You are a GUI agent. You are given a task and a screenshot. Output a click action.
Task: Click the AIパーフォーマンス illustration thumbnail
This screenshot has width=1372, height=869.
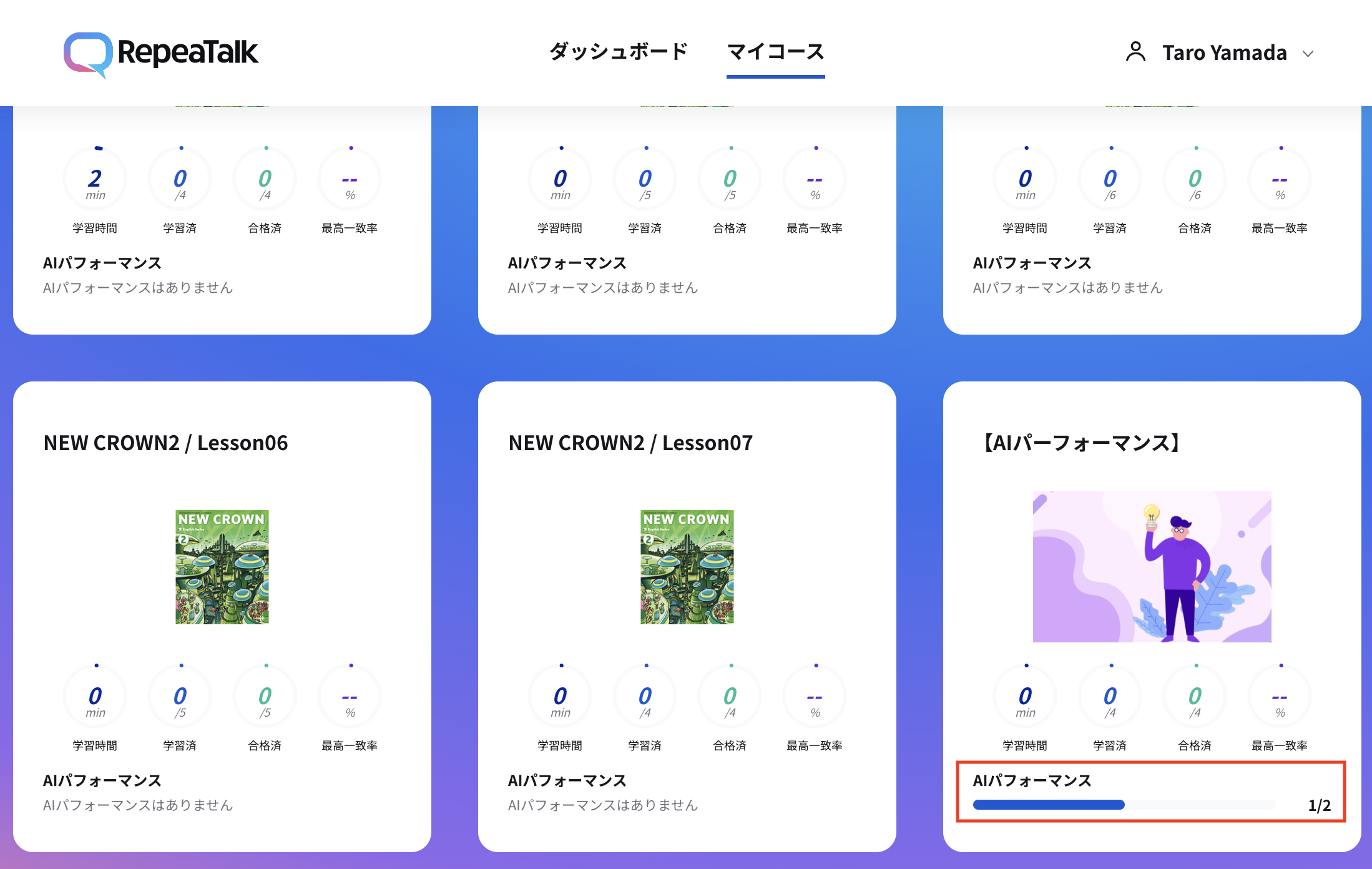pyautogui.click(x=1152, y=567)
